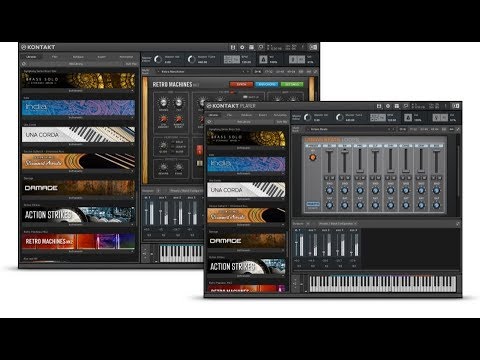The width and height of the screenshot is (480, 360).
Task: Switch to the Automation tab in Kontakt Player
Action: [x=280, y=115]
